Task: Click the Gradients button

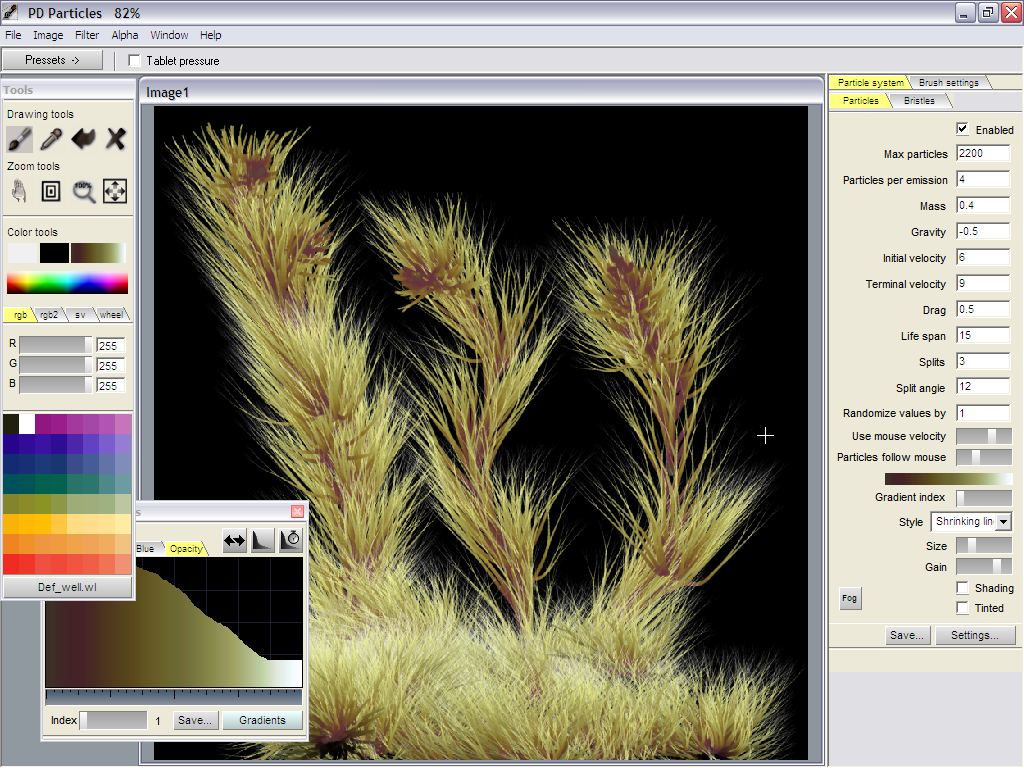Action: pyautogui.click(x=262, y=720)
